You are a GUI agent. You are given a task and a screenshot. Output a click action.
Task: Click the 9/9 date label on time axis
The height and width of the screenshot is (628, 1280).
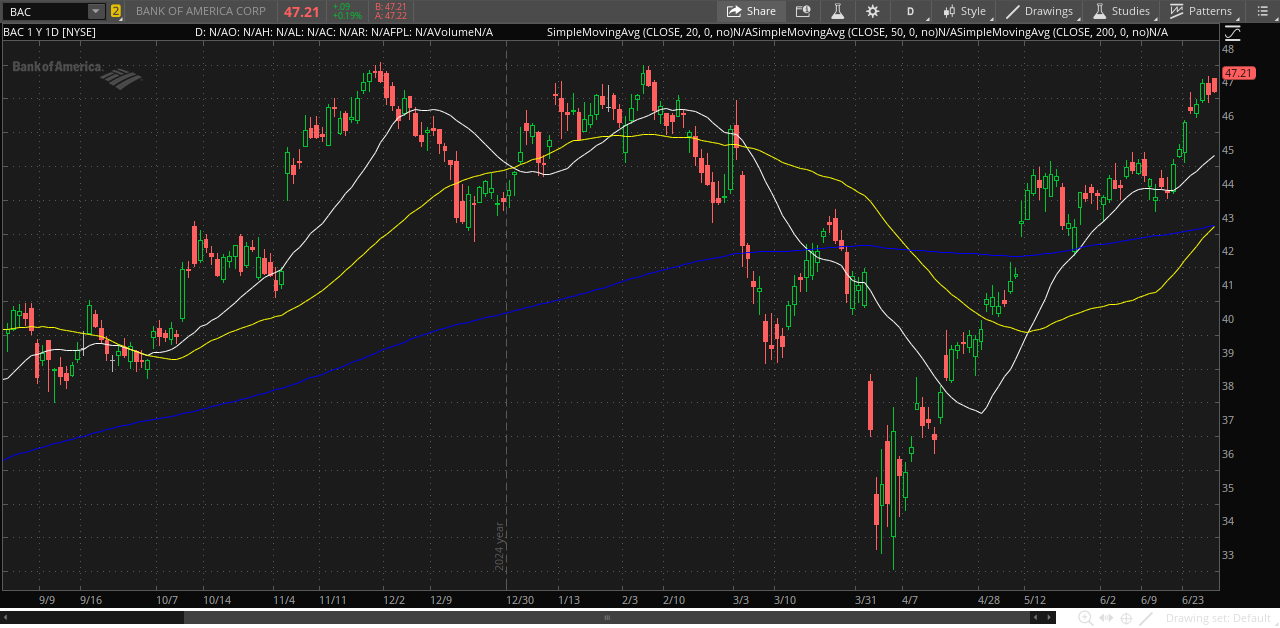pos(47,600)
